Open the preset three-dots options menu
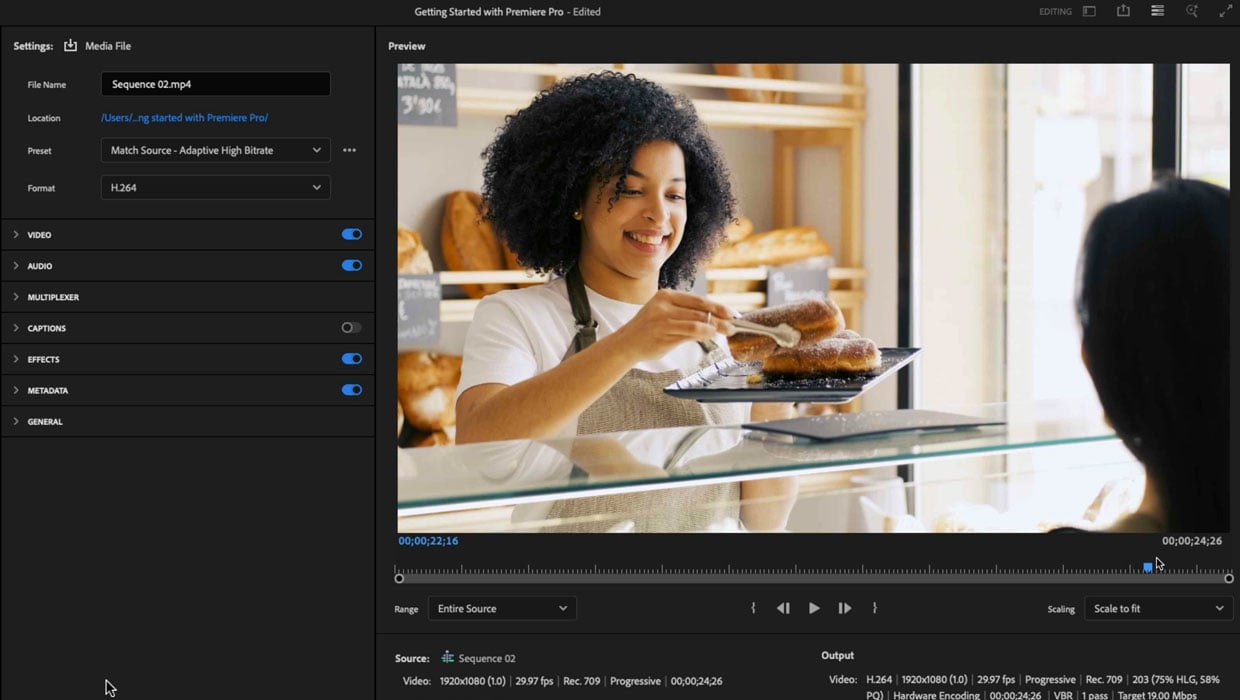This screenshot has height=700, width=1240. [349, 150]
